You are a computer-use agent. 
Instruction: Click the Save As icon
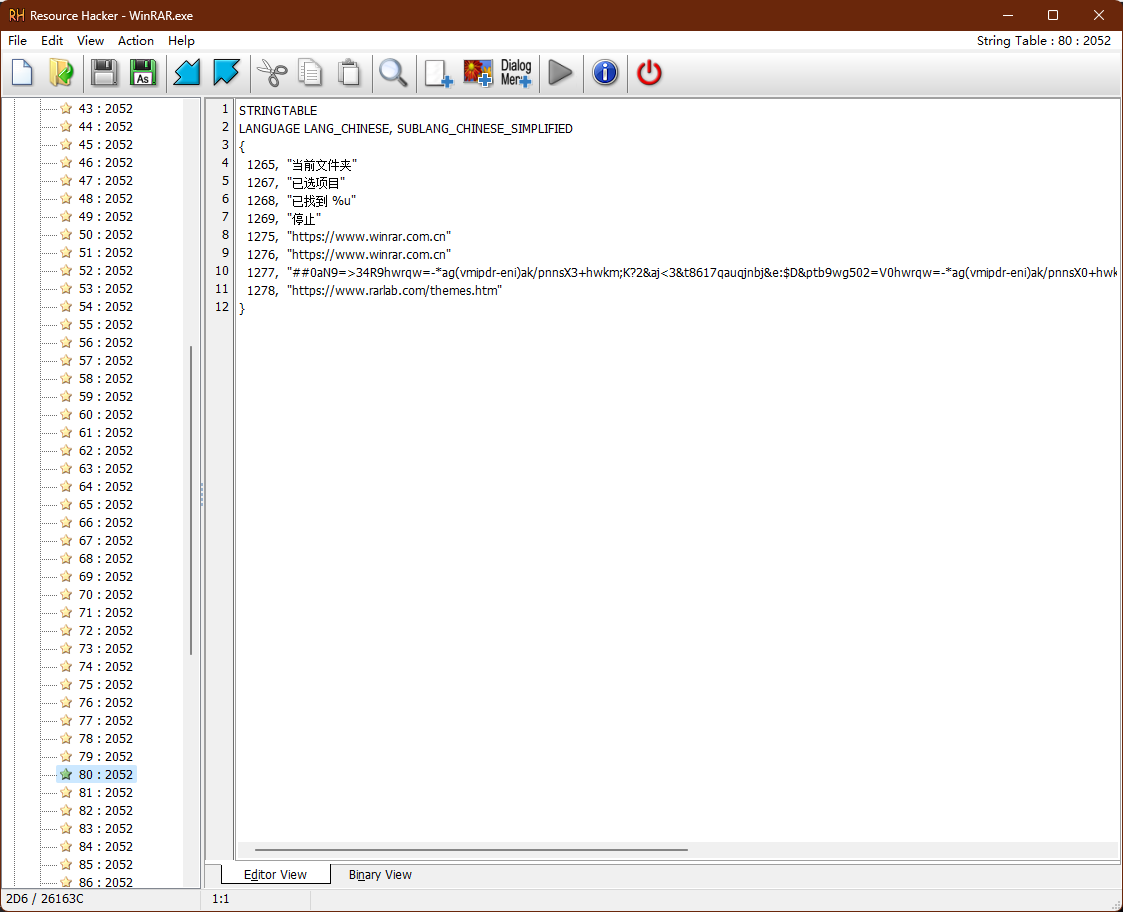pyautogui.click(x=143, y=73)
